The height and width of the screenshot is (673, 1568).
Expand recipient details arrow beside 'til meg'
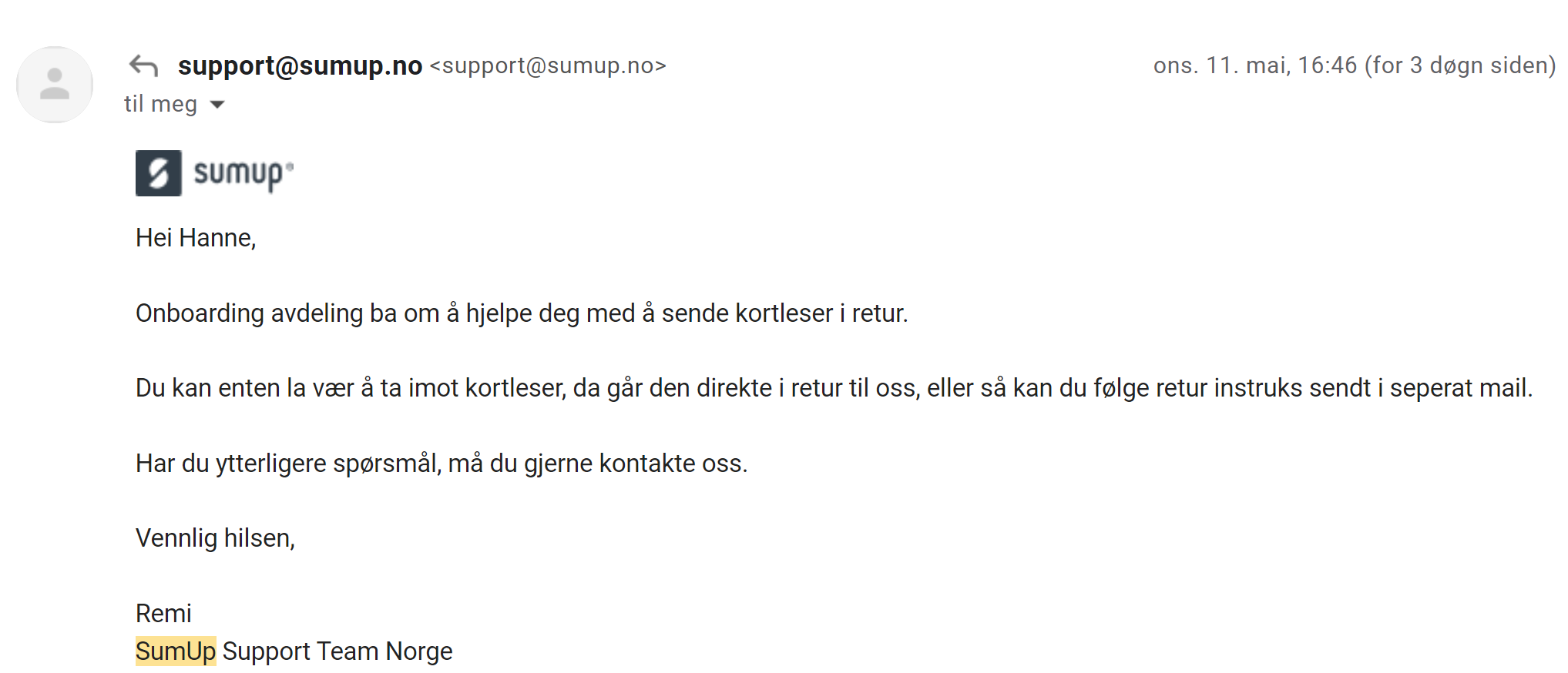tap(217, 105)
